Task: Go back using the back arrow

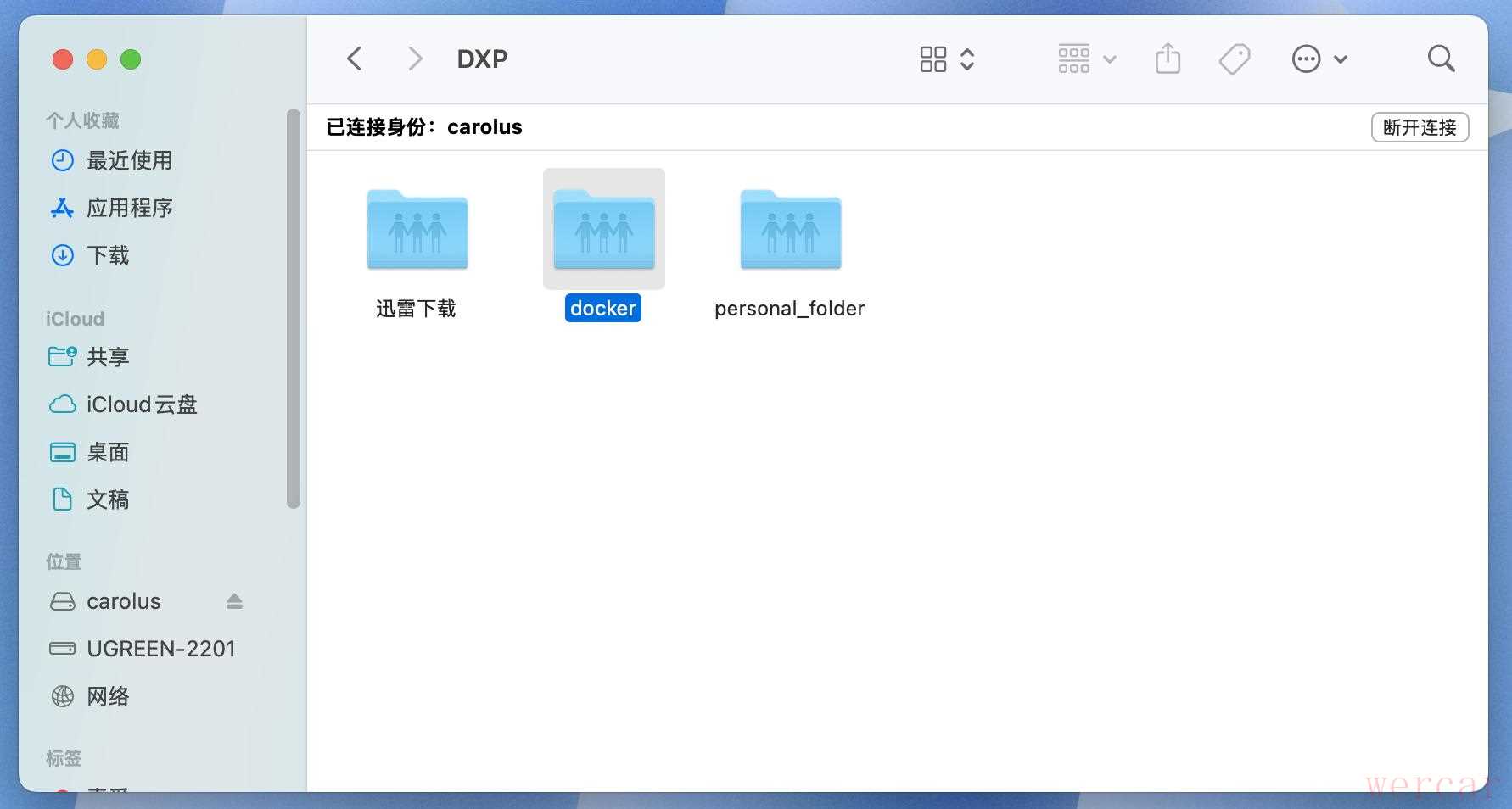Action: coord(355,59)
